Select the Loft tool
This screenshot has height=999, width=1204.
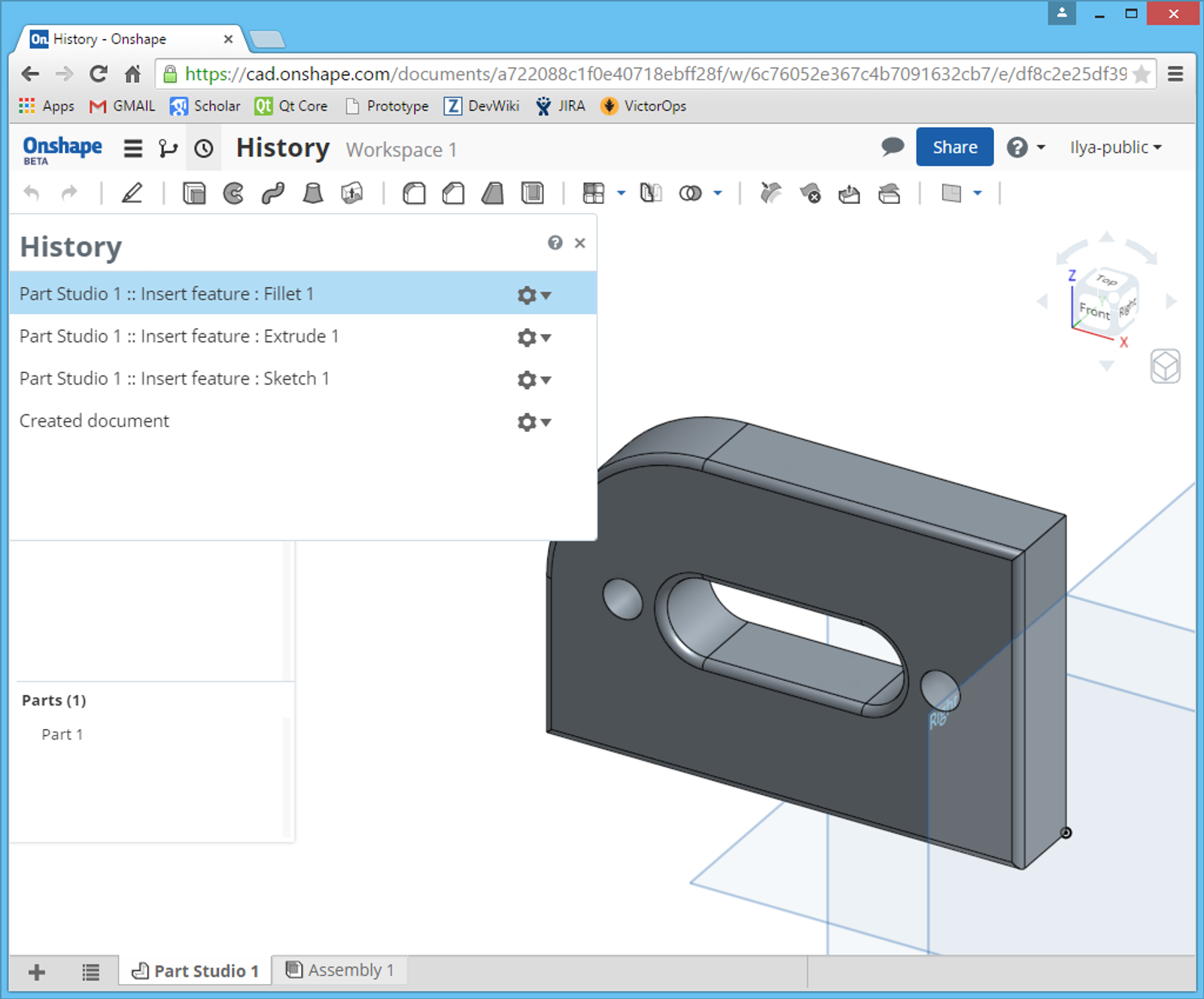312,193
